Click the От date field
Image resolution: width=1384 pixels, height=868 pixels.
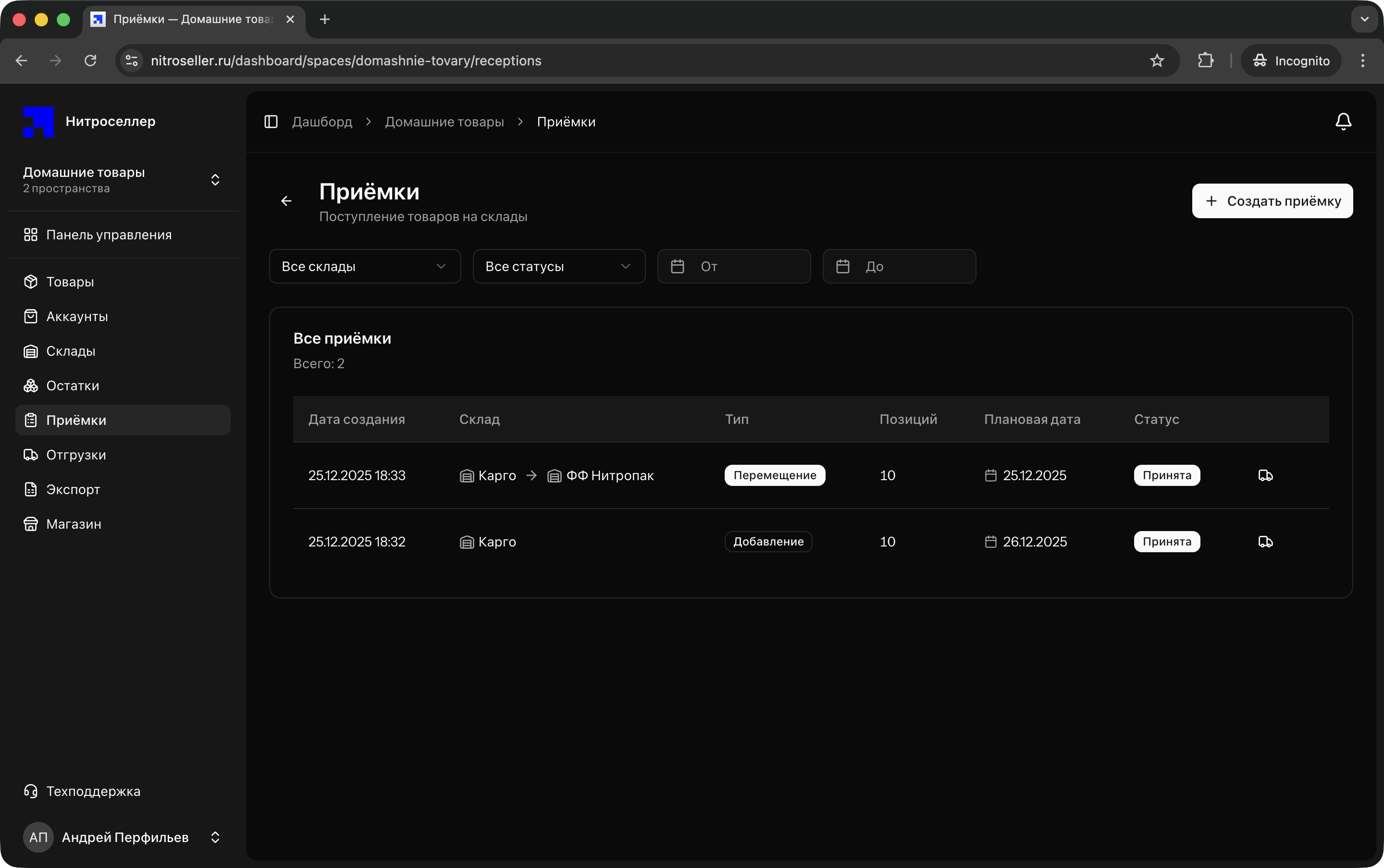(734, 266)
